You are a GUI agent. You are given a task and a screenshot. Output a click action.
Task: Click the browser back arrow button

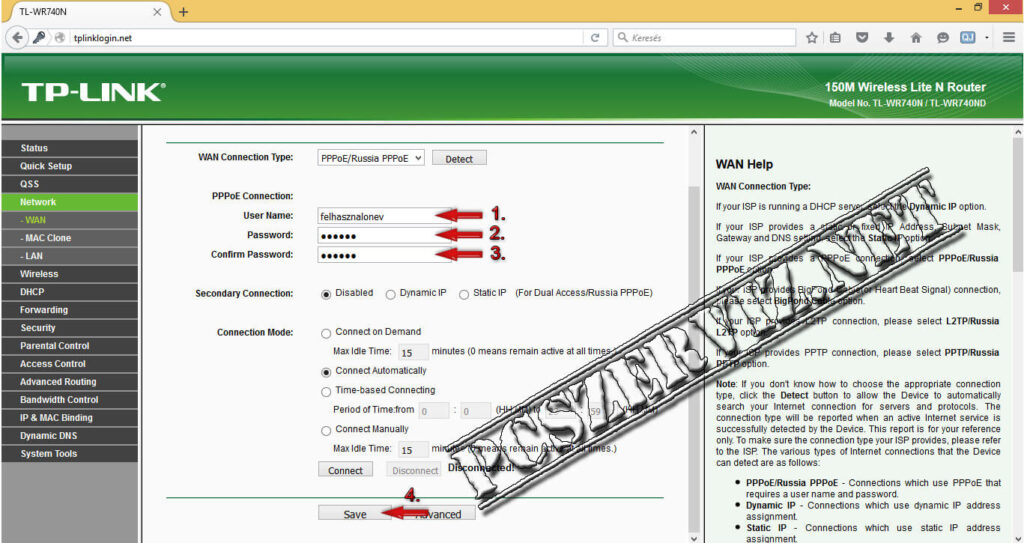[x=18, y=38]
